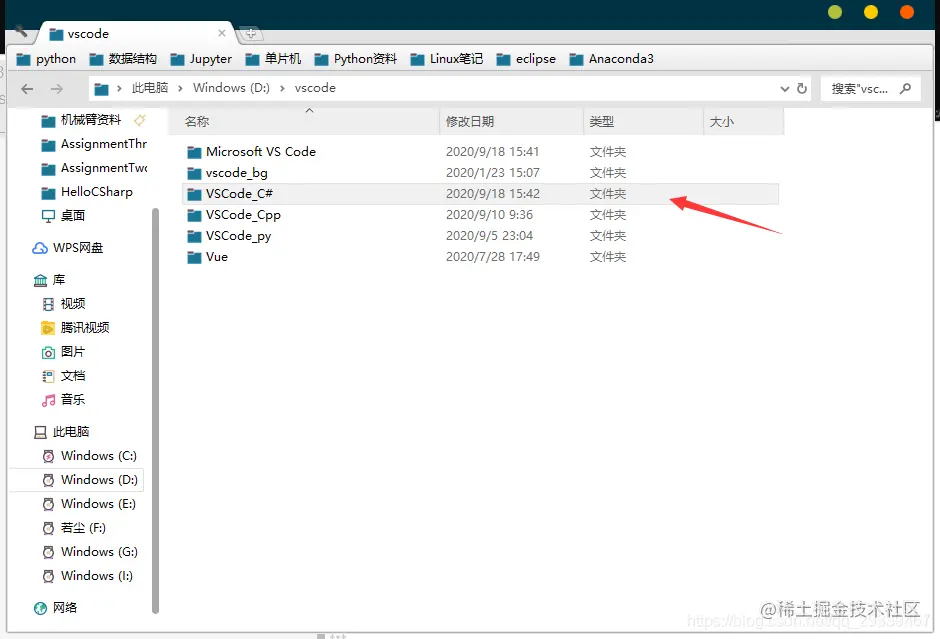940x639 pixels.
Task: Open new tab with plus button
Action: pyautogui.click(x=251, y=34)
